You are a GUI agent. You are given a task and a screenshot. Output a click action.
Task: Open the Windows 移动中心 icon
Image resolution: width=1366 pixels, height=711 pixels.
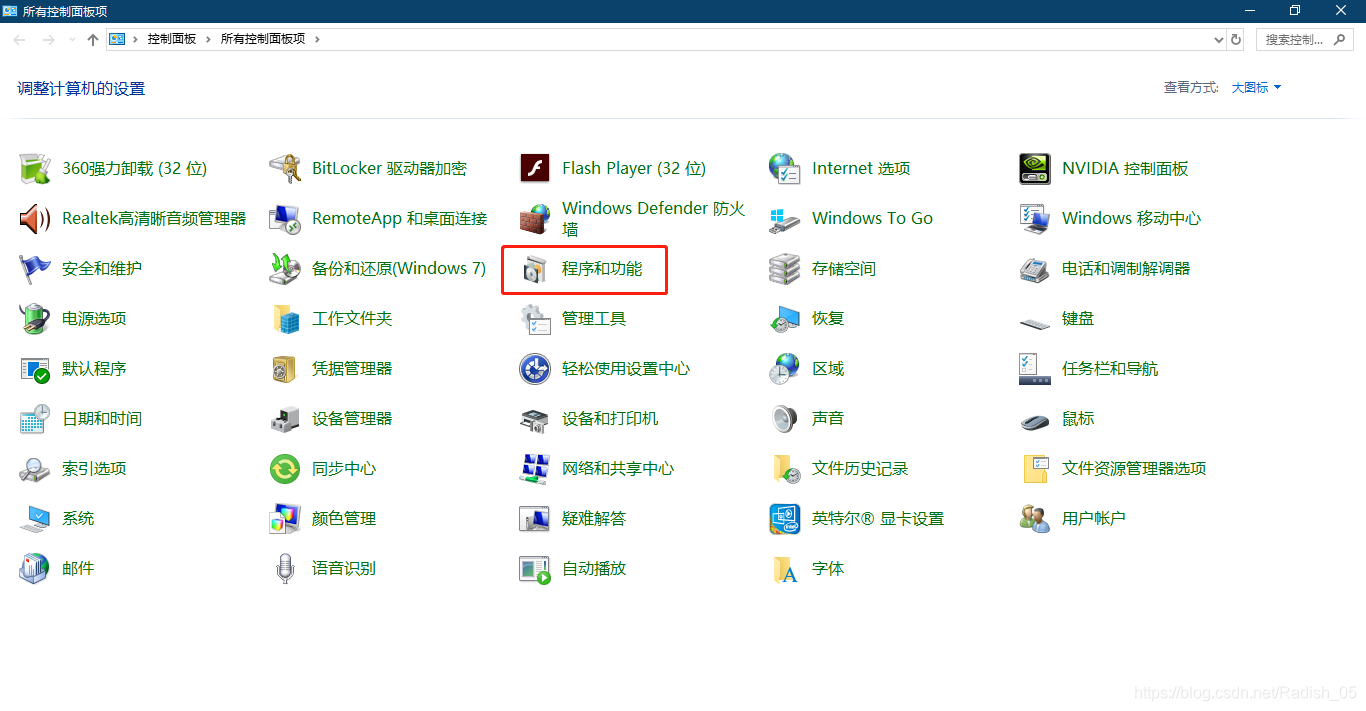click(x=1035, y=219)
